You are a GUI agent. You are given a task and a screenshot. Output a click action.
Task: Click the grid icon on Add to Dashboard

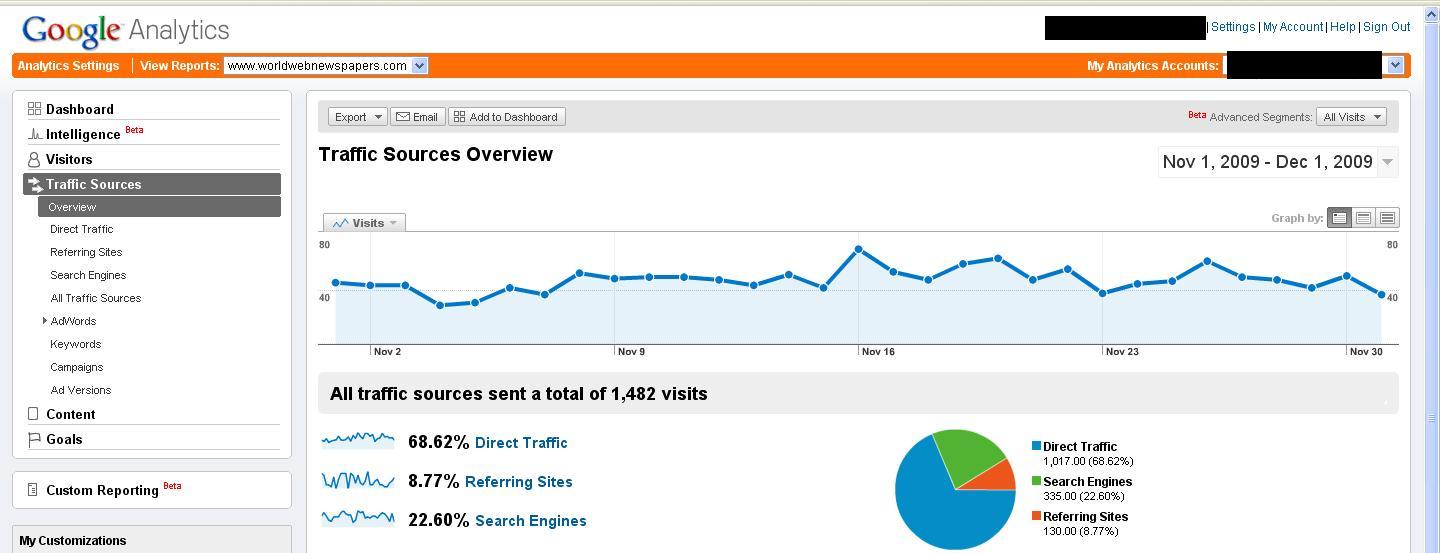pyautogui.click(x=459, y=117)
